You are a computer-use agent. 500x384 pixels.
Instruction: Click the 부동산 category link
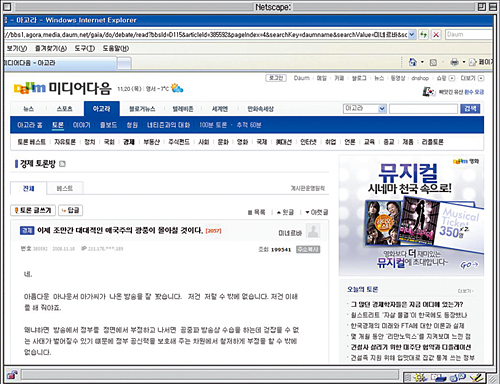pyautogui.click(x=151, y=142)
